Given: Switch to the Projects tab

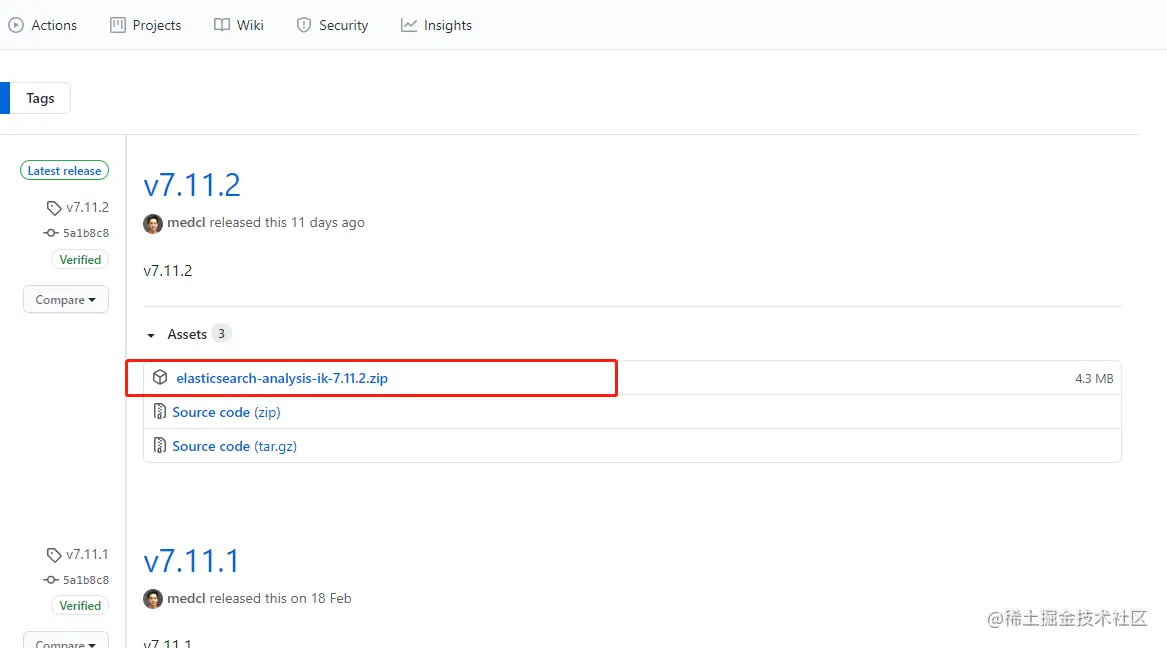Looking at the screenshot, I should pos(146,25).
